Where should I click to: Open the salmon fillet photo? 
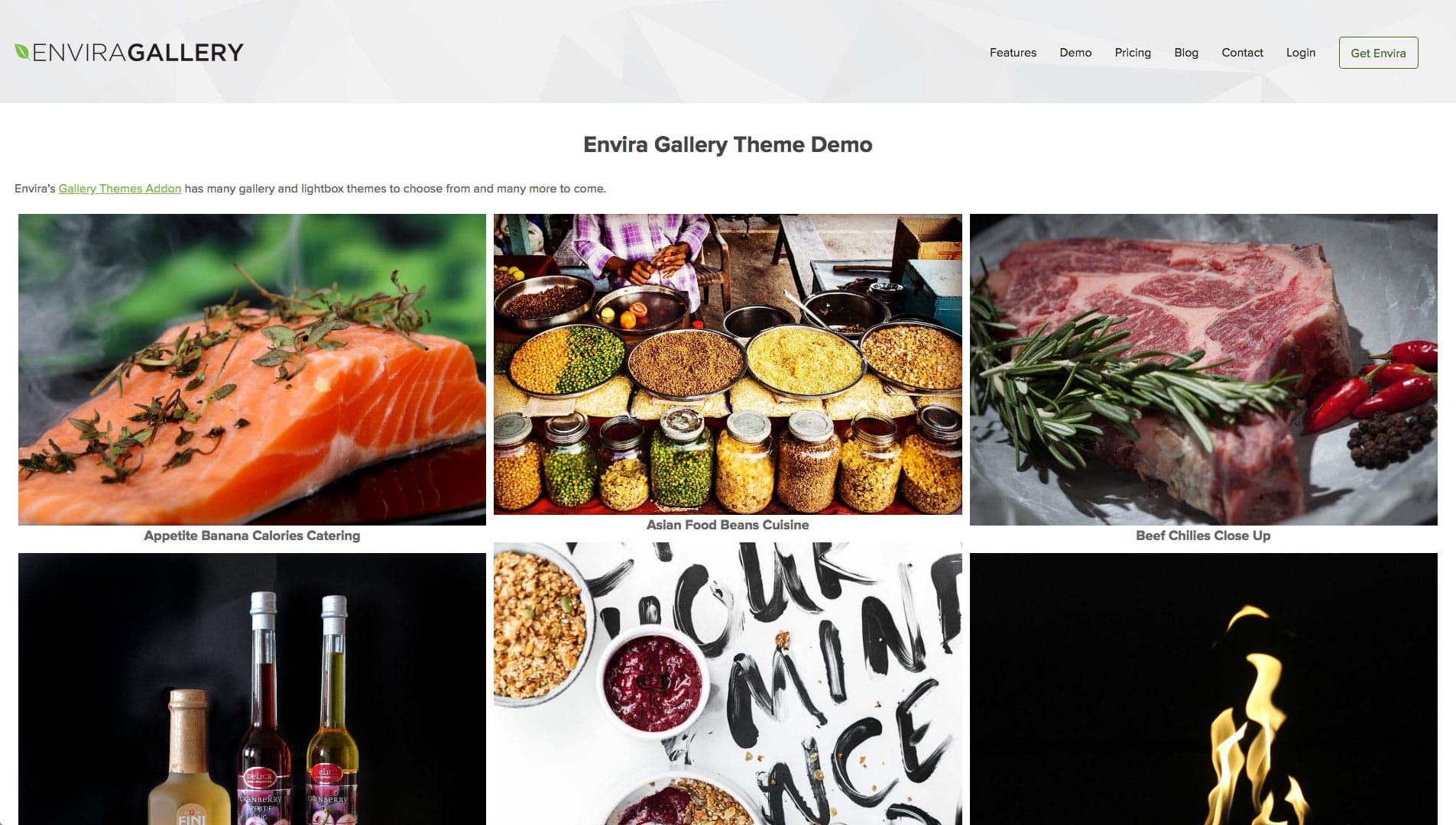point(252,370)
